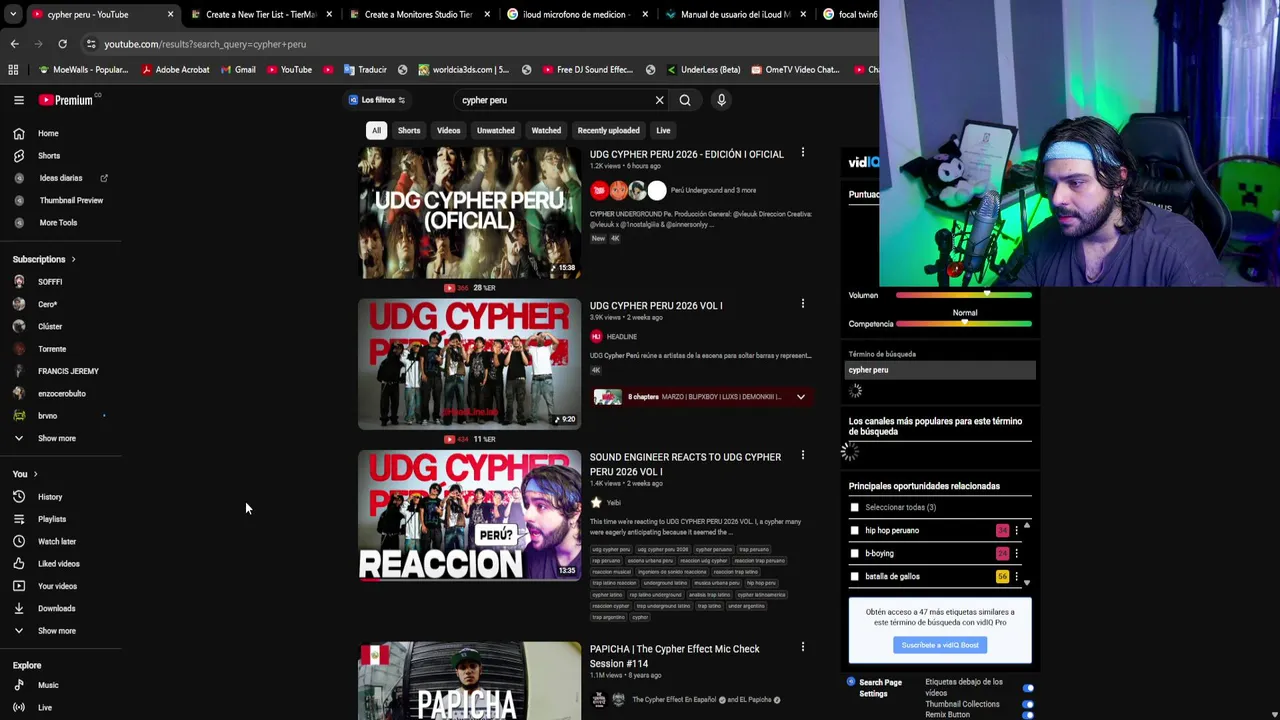Open options menu for UDG CYPHER PERU 2026 VOL I
The width and height of the screenshot is (1280, 720).
click(x=802, y=304)
